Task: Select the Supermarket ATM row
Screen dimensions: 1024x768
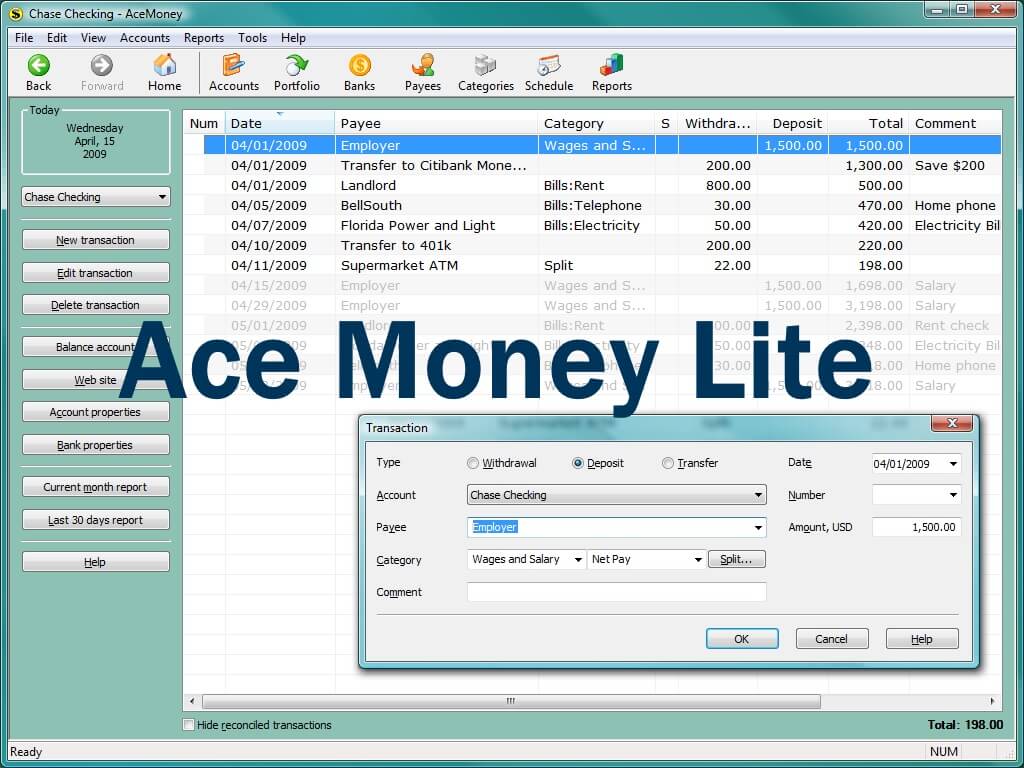Action: click(x=592, y=265)
